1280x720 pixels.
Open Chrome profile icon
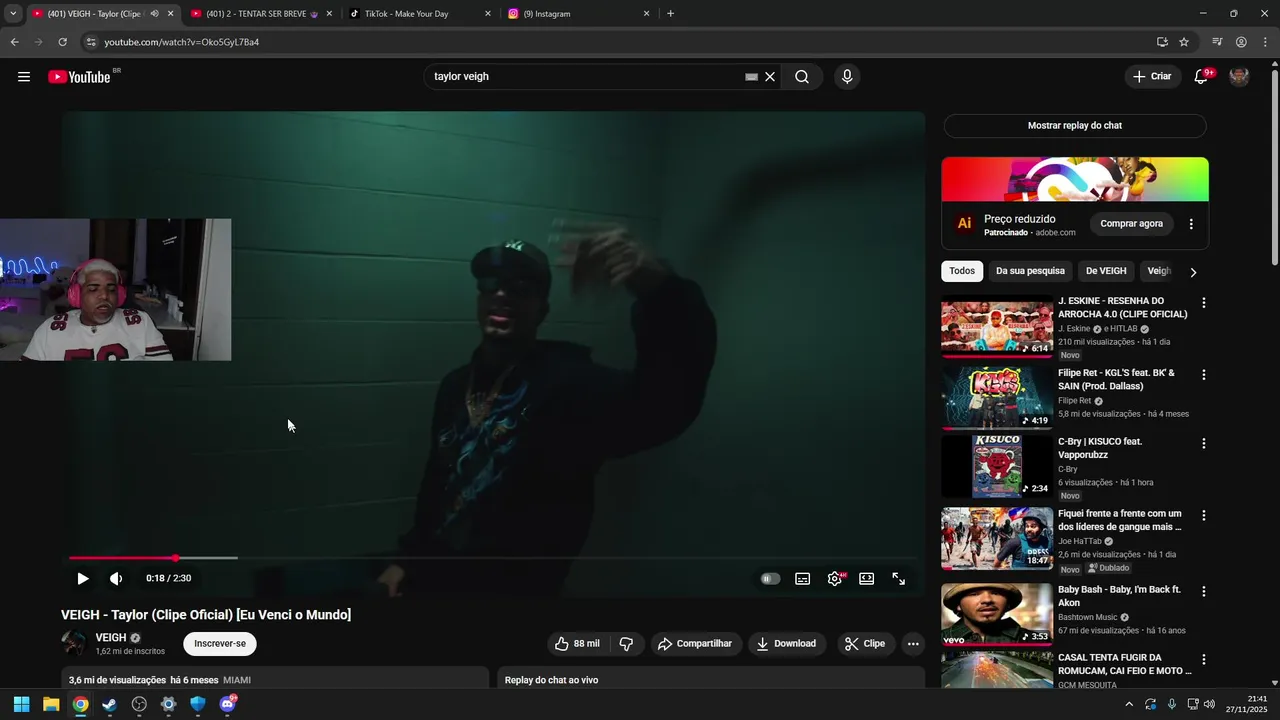point(1241,42)
